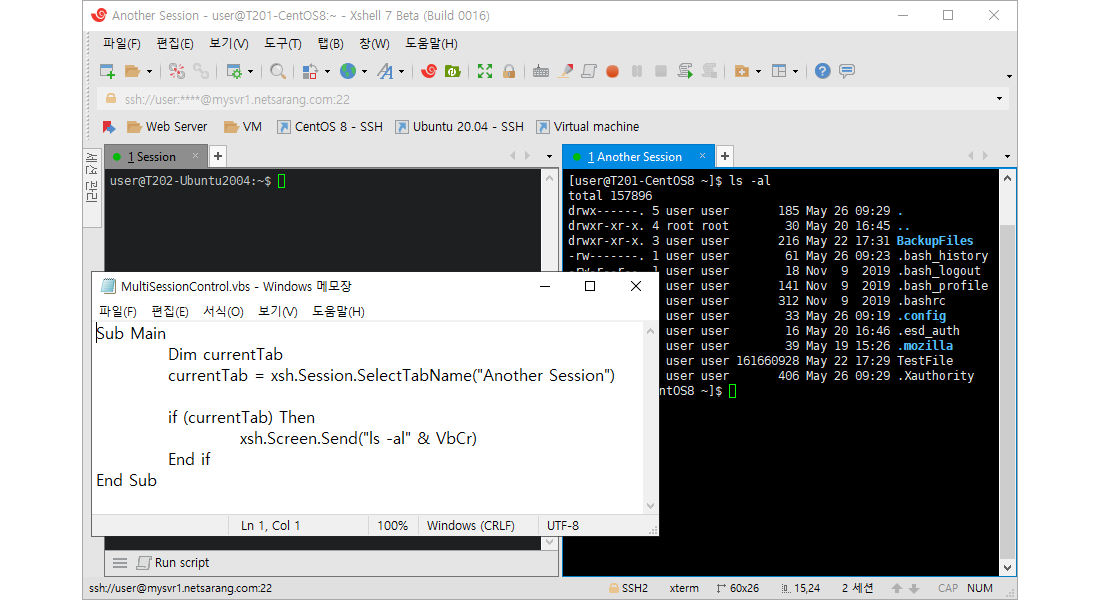Image resolution: width=1100 pixels, height=600 pixels.
Task: Add new tab beside Another Session
Action: [725, 156]
